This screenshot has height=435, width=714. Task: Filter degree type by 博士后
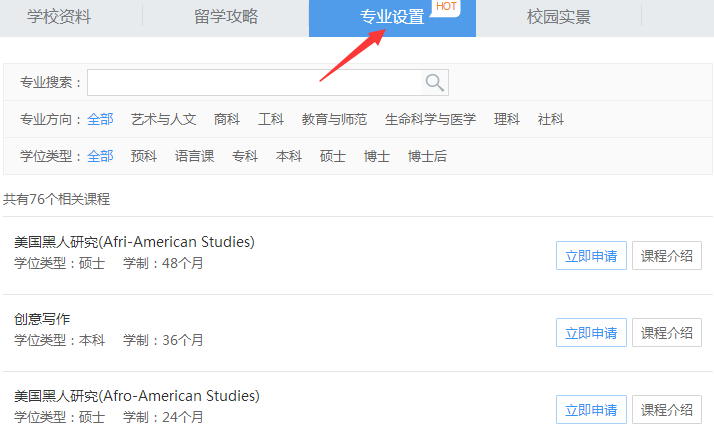427,156
